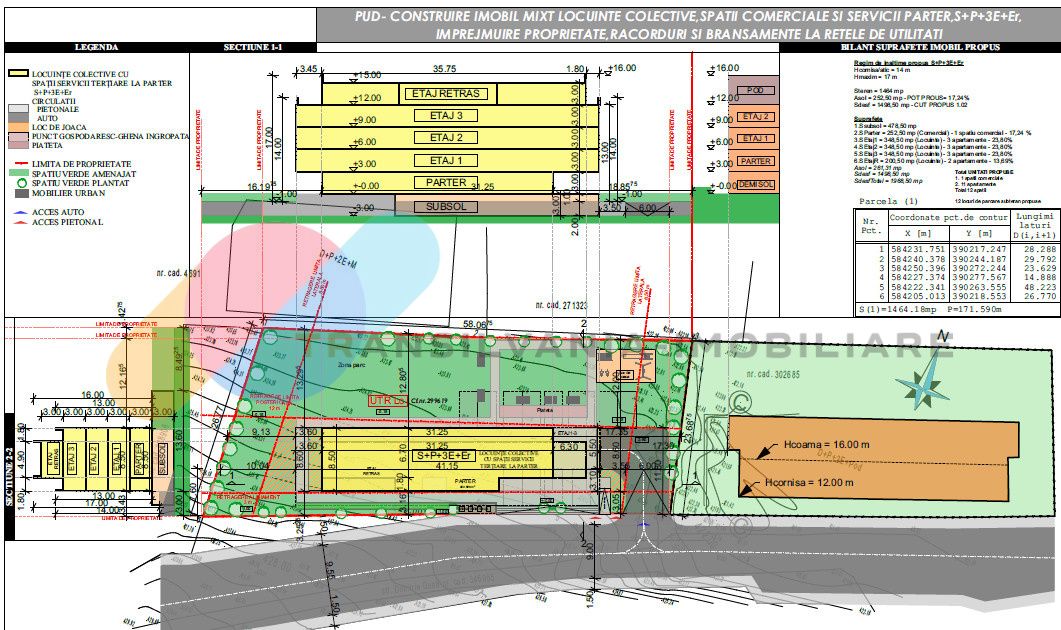Image resolution: width=1061 pixels, height=630 pixels.
Task: Select the green Spatiu Verde Amenajat swatch
Action: tap(18, 172)
